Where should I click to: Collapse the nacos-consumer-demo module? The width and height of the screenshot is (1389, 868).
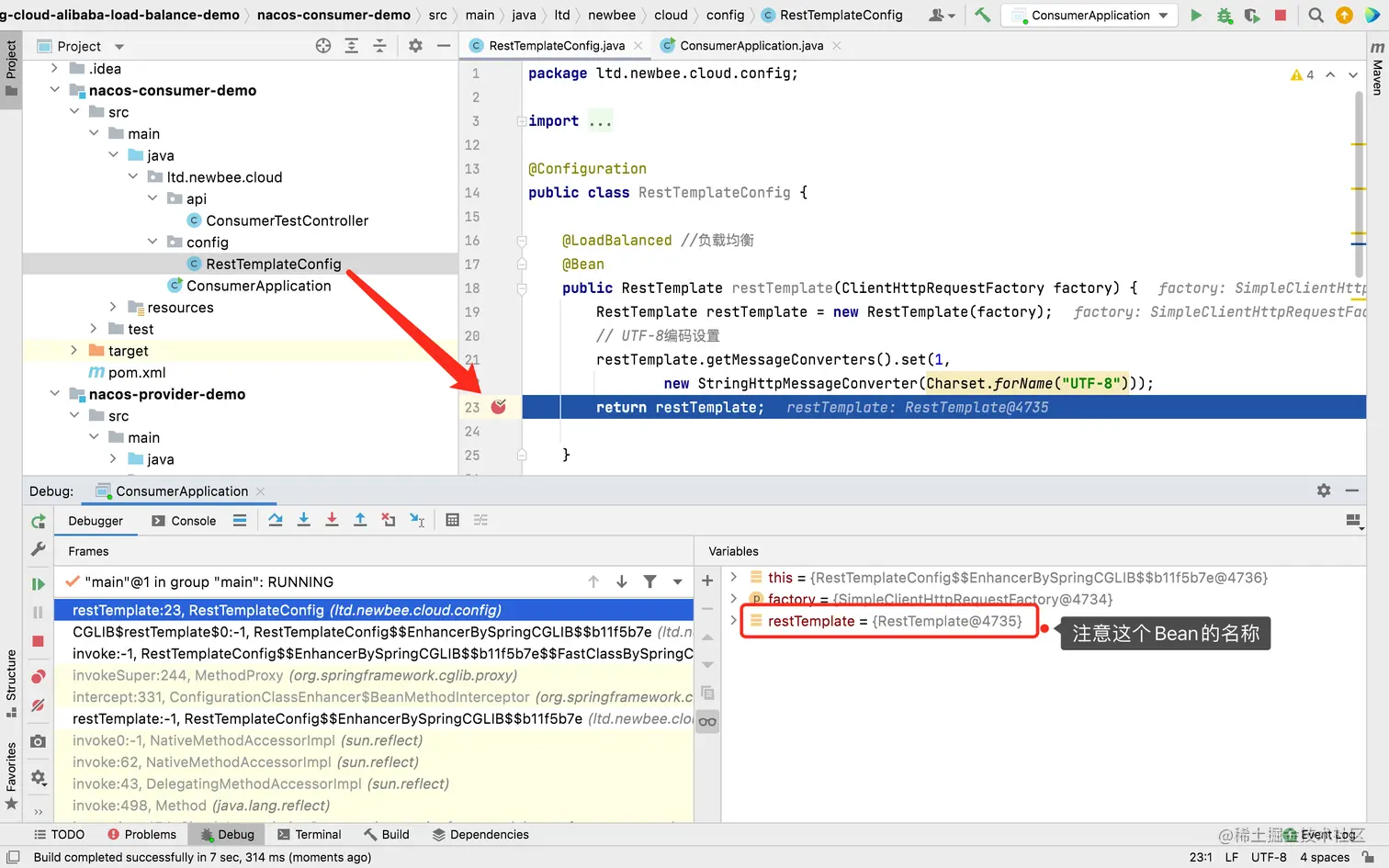pos(54,90)
